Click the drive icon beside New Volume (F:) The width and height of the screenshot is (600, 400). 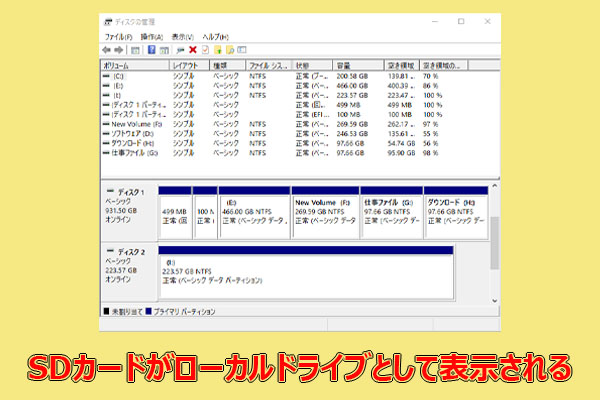[x=106, y=124]
